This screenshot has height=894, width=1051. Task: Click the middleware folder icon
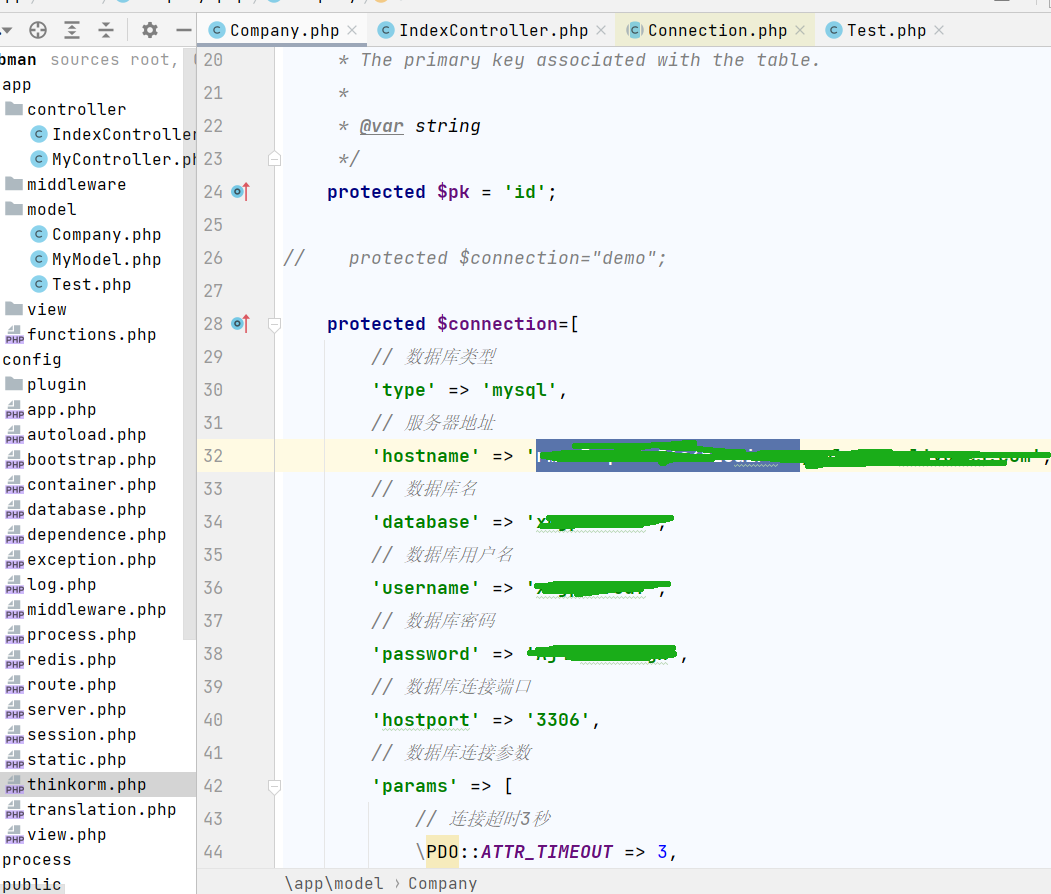[x=14, y=184]
